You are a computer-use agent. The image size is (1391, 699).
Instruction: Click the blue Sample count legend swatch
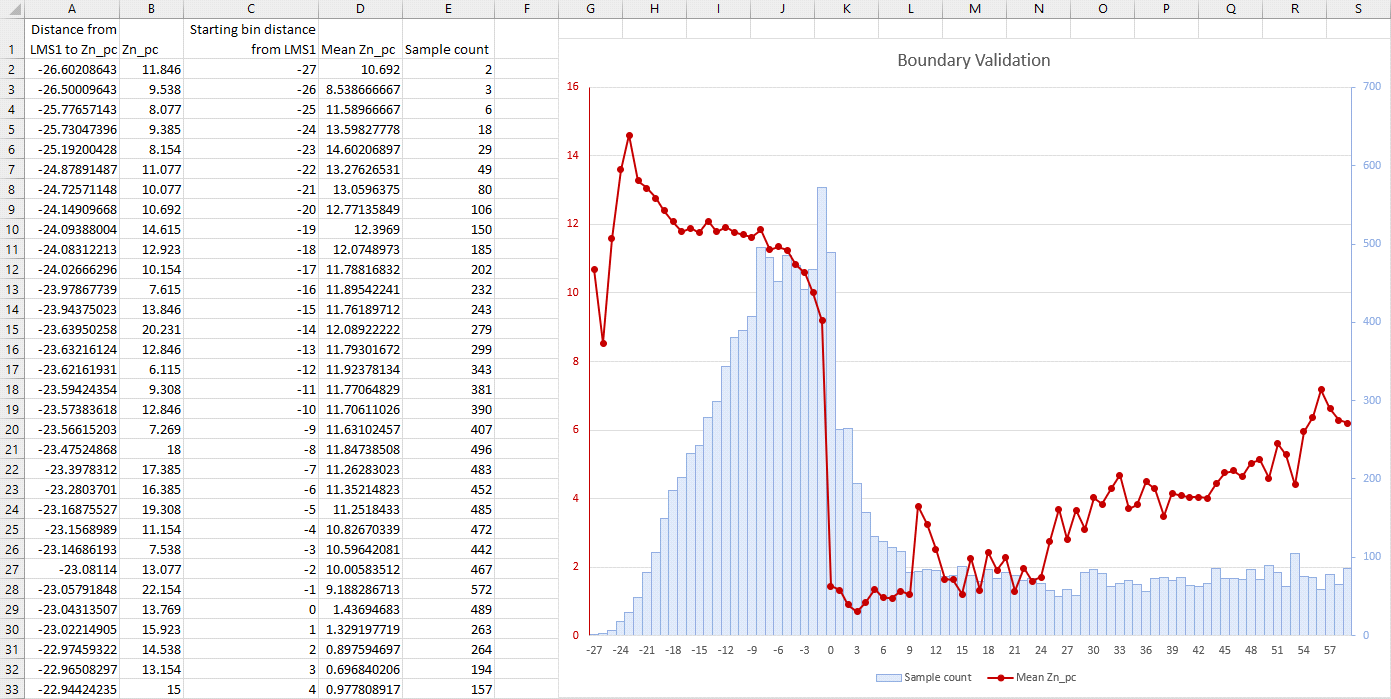click(888, 678)
